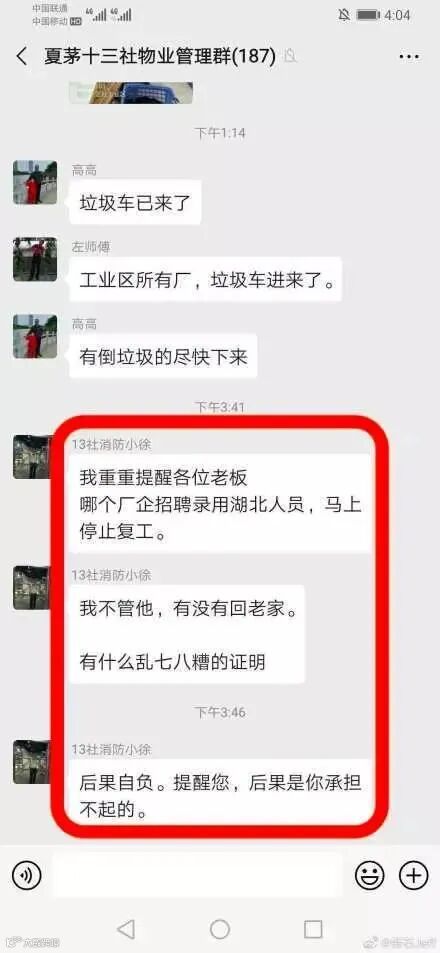Tap the partial image thumbnail at top
Image resolution: width=440 pixels, height=953 pixels.
(131, 93)
